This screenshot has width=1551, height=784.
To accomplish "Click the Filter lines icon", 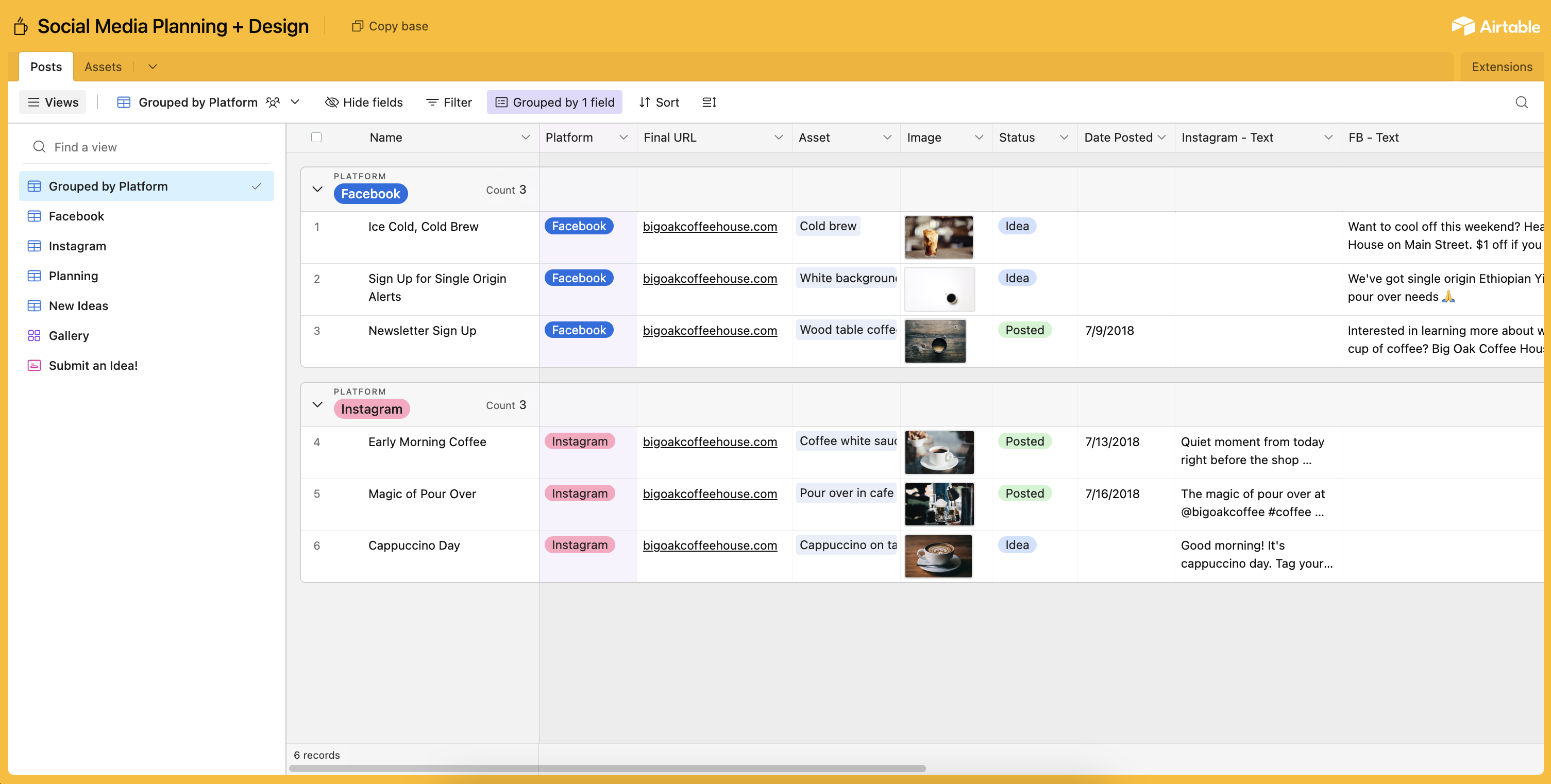I will click(432, 103).
